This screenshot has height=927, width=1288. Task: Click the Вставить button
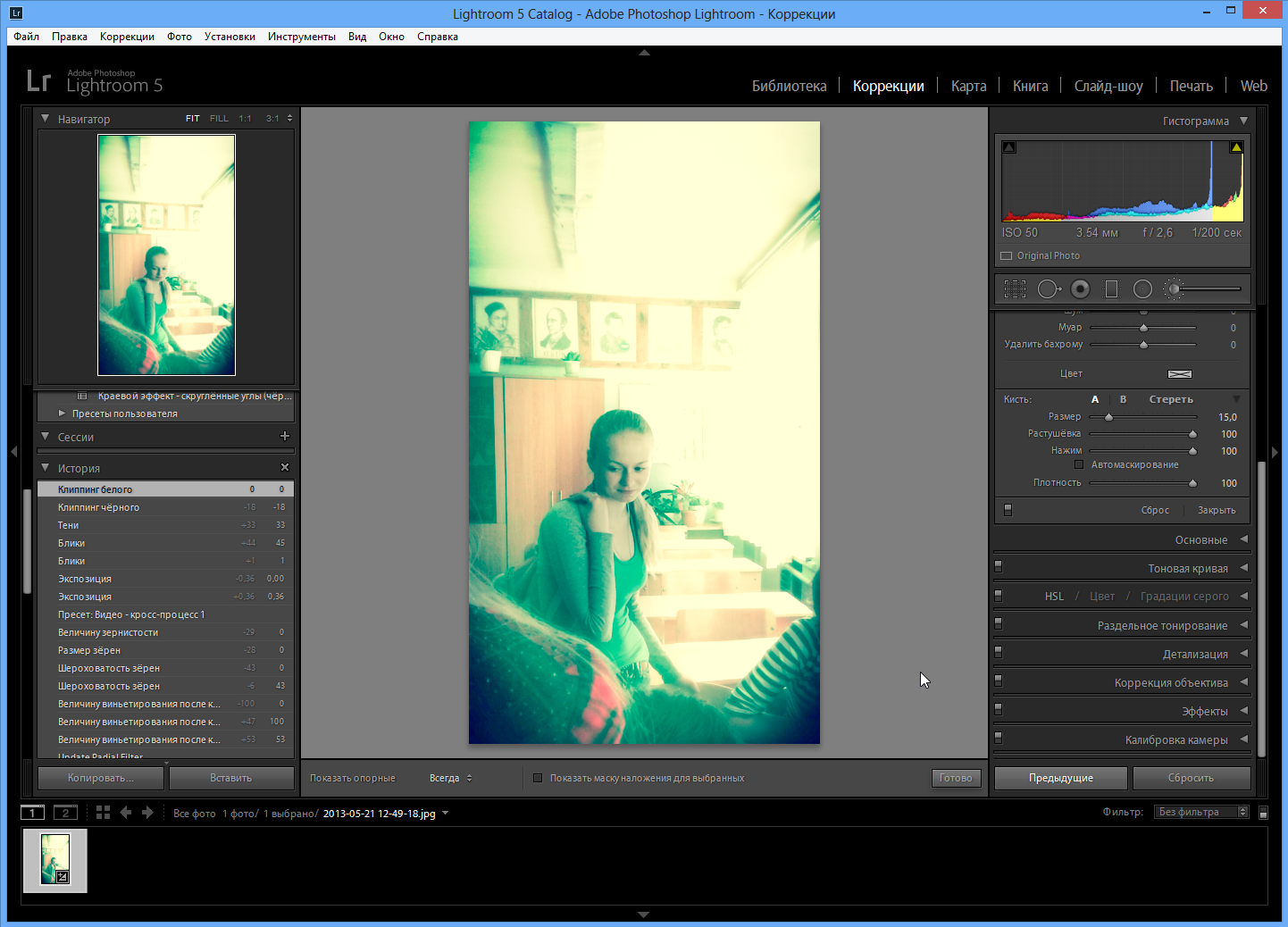231,778
